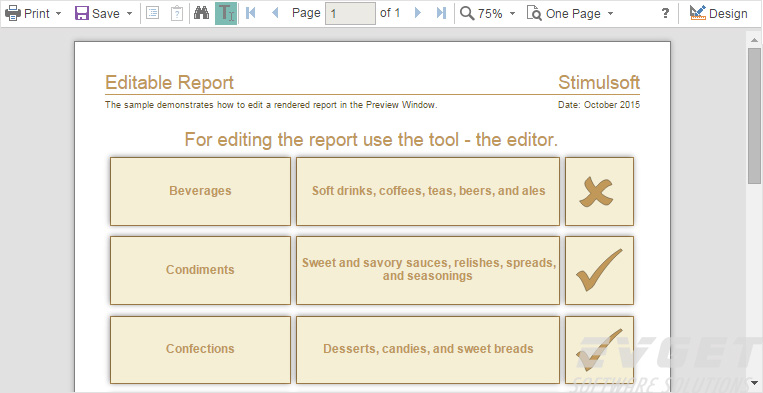Viewport: 763px width, 393px height.
Task: Go to last page
Action: tap(441, 13)
